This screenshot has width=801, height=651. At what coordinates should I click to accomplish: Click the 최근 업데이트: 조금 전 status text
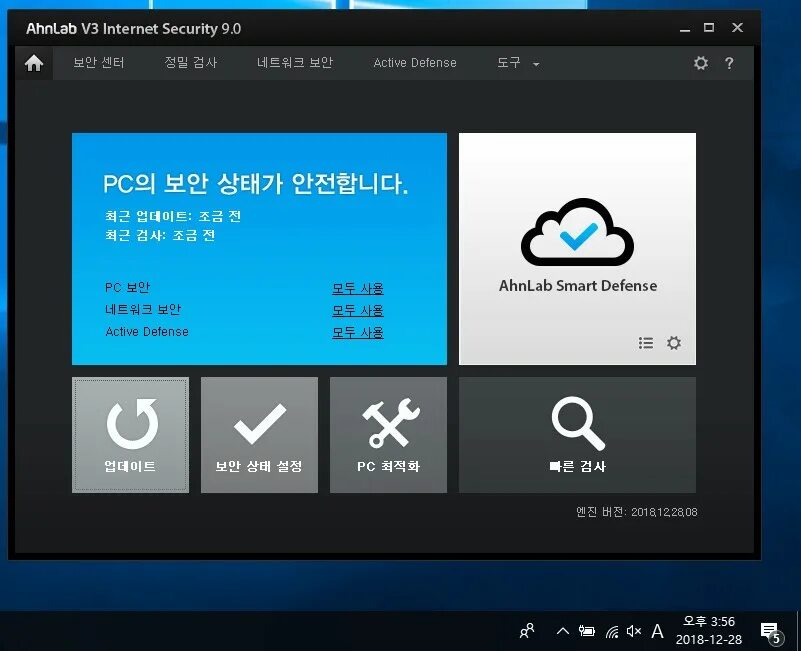click(x=173, y=216)
